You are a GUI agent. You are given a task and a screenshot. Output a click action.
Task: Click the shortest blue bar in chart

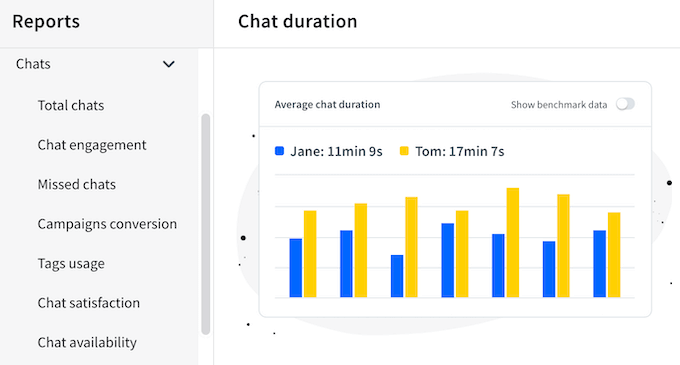click(397, 276)
